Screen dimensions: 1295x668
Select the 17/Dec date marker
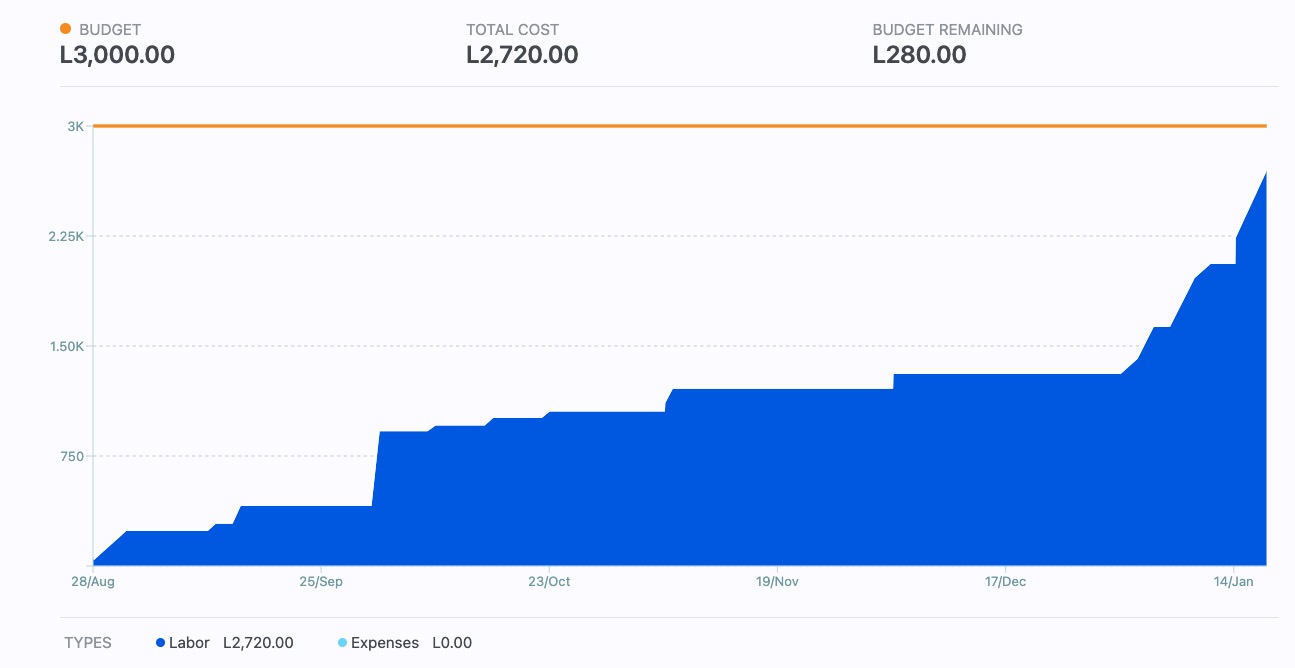pyautogui.click(x=1005, y=582)
